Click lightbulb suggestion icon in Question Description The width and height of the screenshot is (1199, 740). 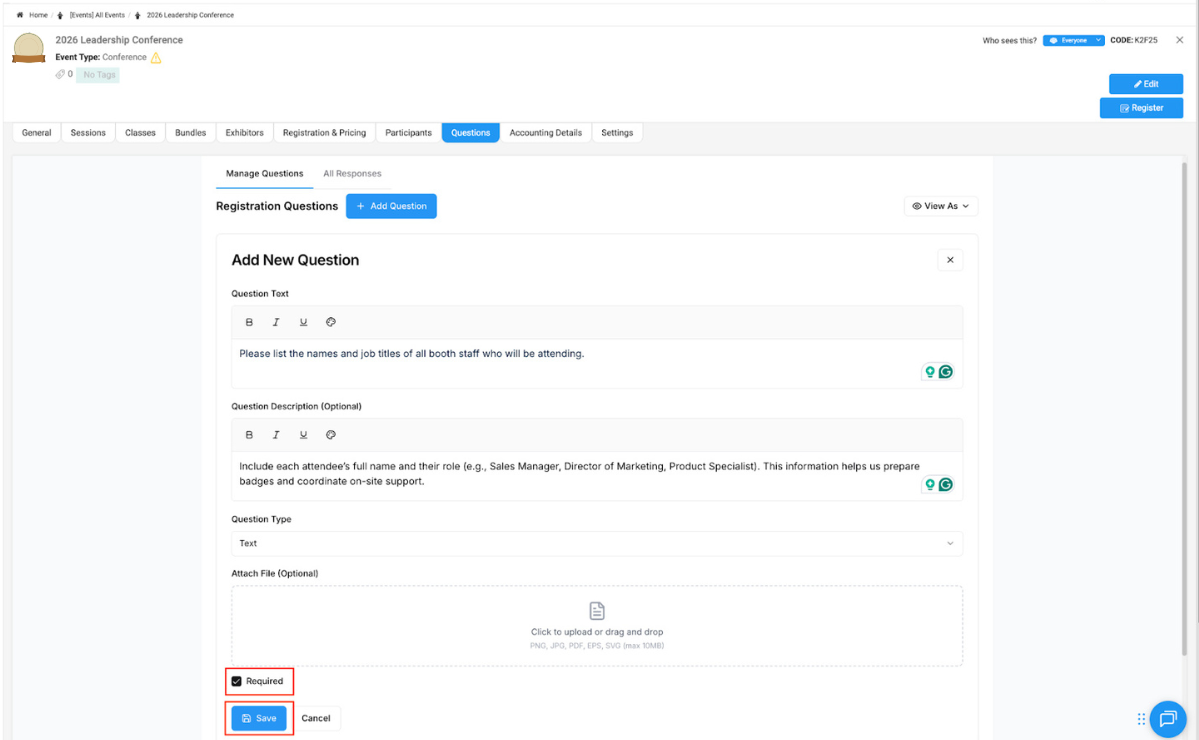click(929, 484)
